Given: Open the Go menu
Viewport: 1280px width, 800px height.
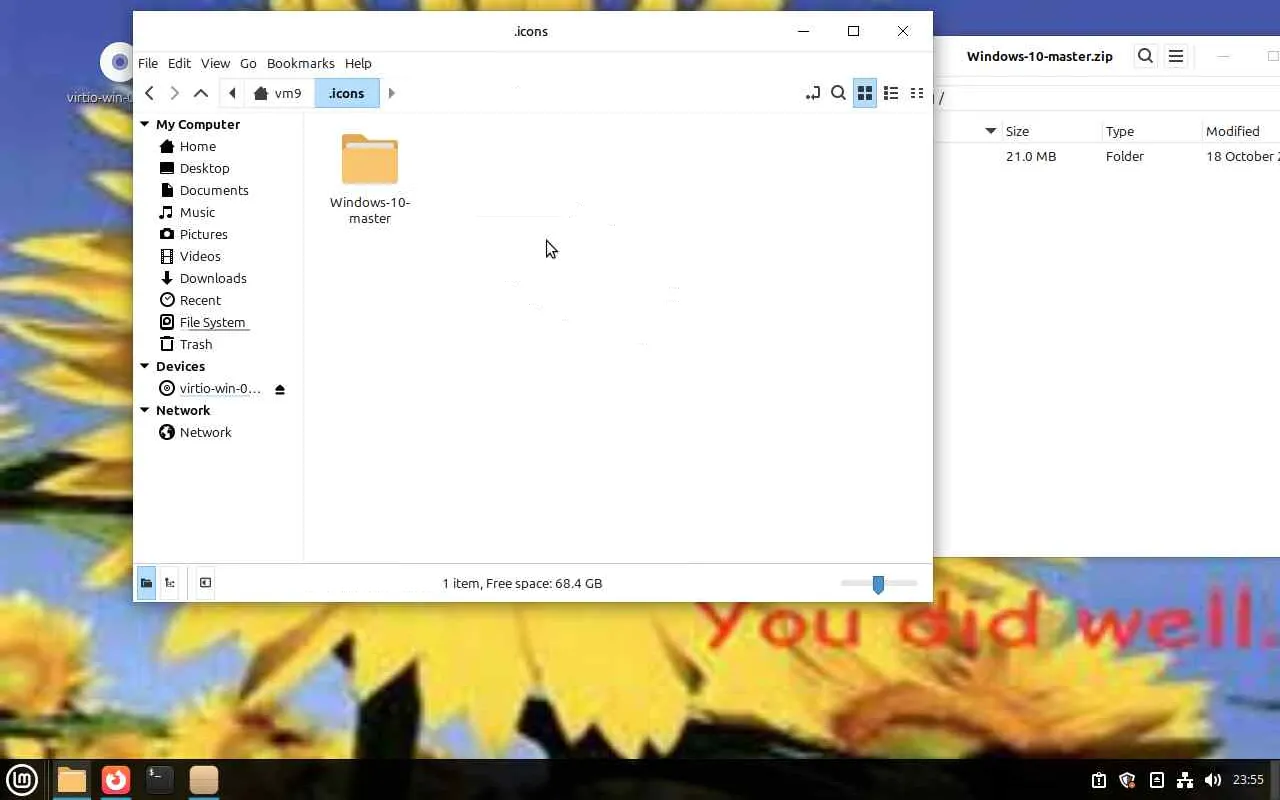Looking at the screenshot, I should 248,63.
